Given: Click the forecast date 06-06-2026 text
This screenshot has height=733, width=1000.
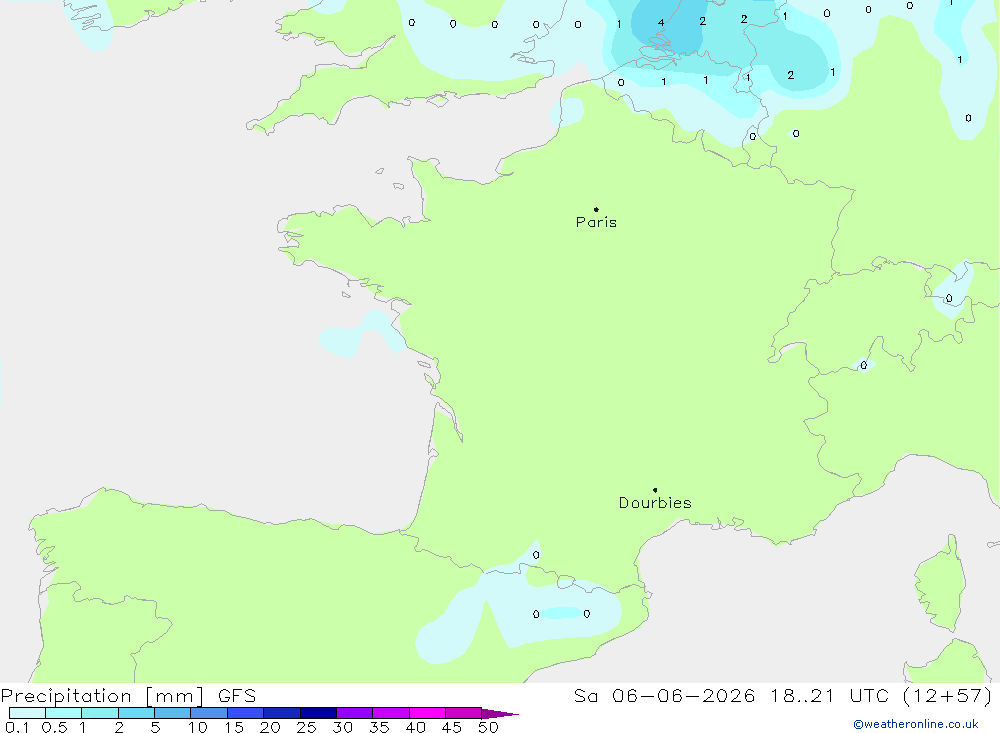Looking at the screenshot, I should (x=683, y=695).
